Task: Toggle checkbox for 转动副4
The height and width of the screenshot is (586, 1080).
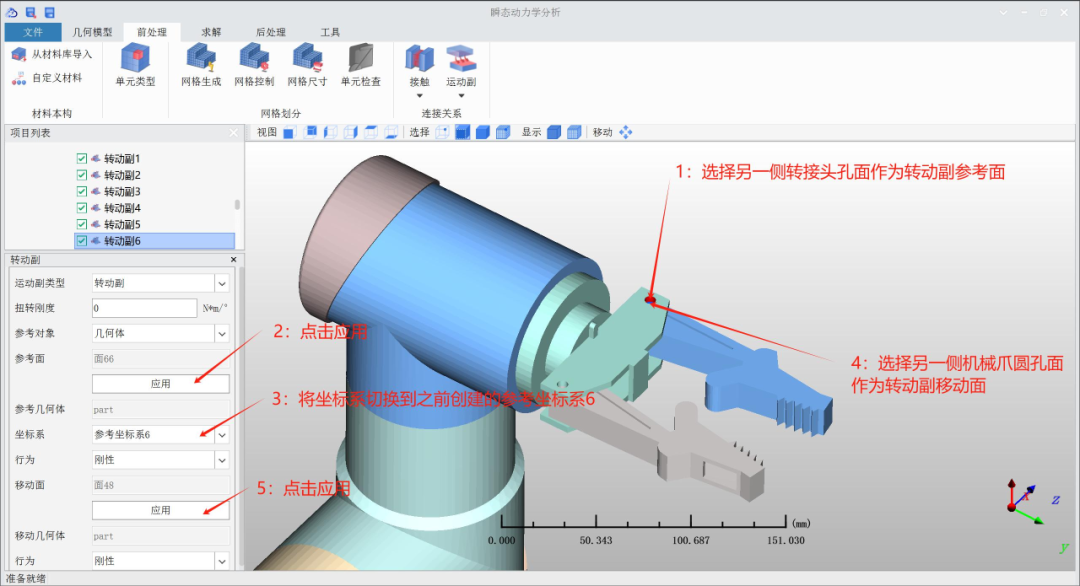Action: pyautogui.click(x=82, y=208)
